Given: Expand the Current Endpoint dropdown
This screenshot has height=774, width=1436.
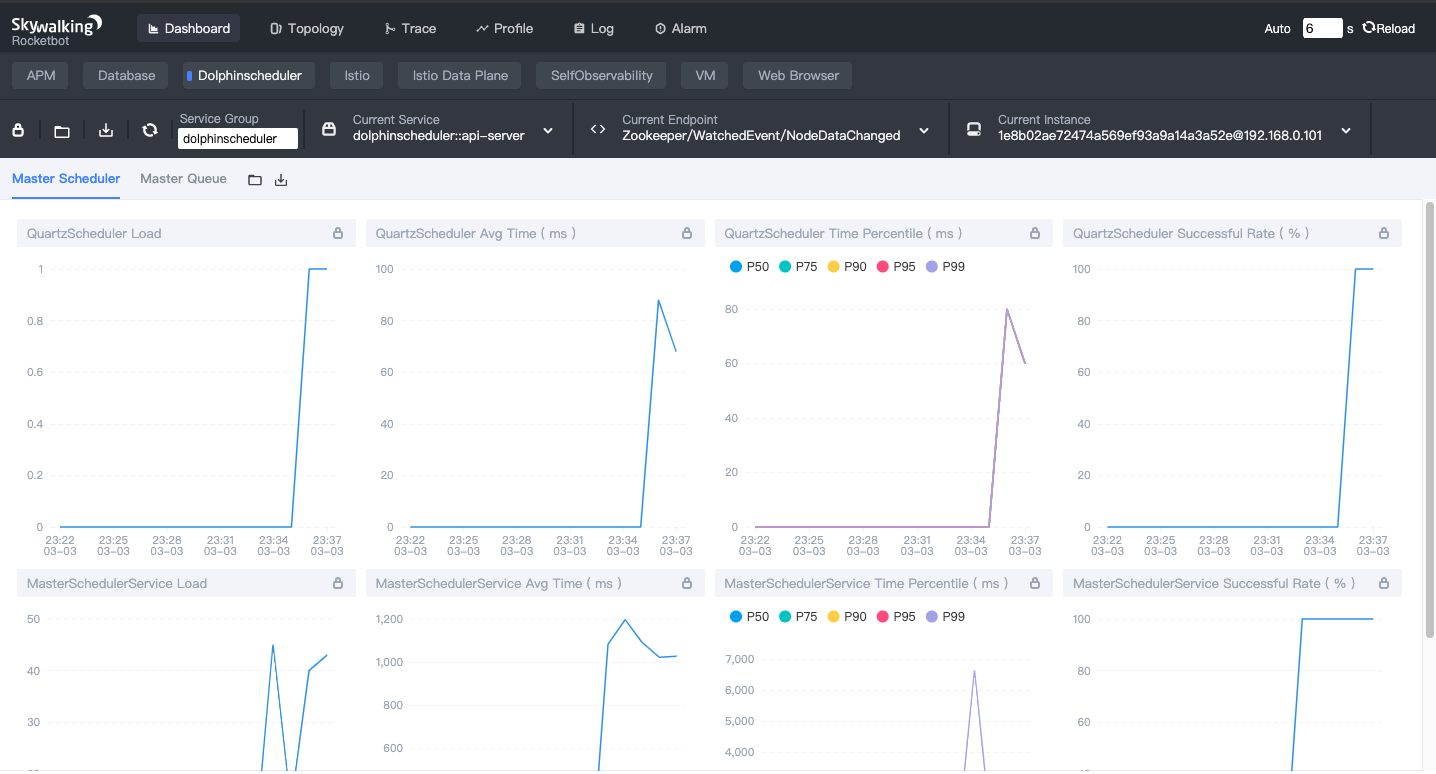Looking at the screenshot, I should point(924,130).
